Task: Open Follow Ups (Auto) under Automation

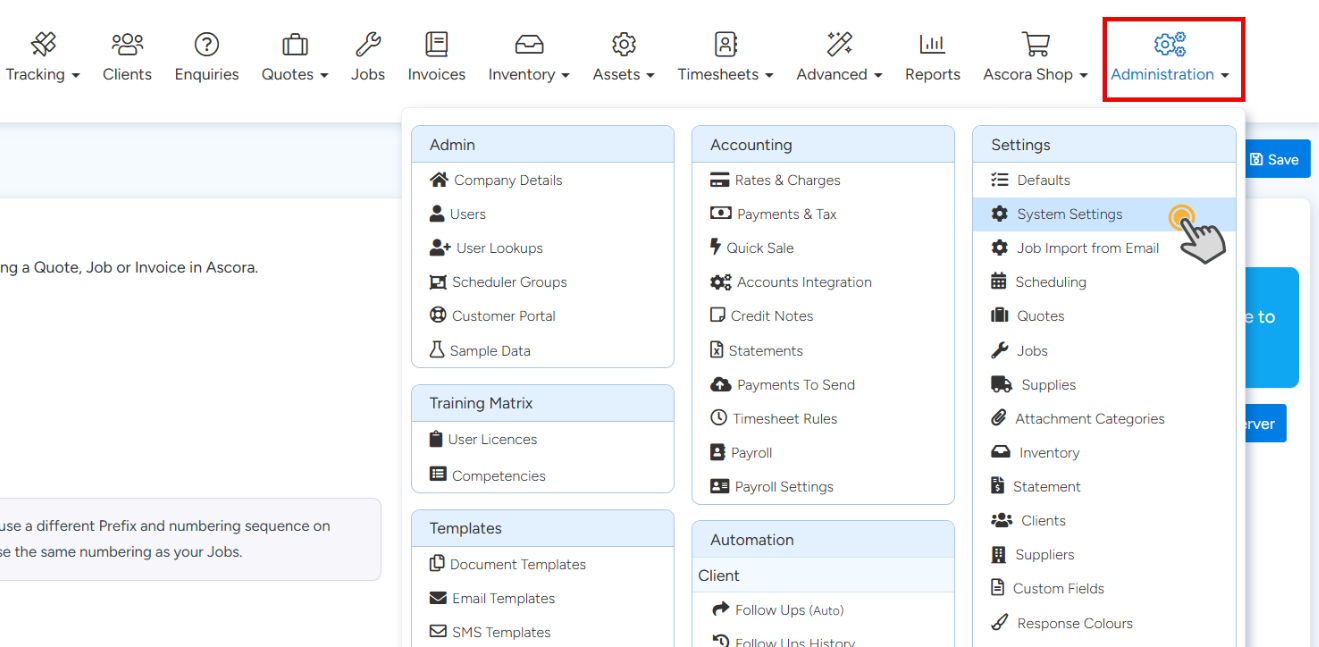Action: 789,610
